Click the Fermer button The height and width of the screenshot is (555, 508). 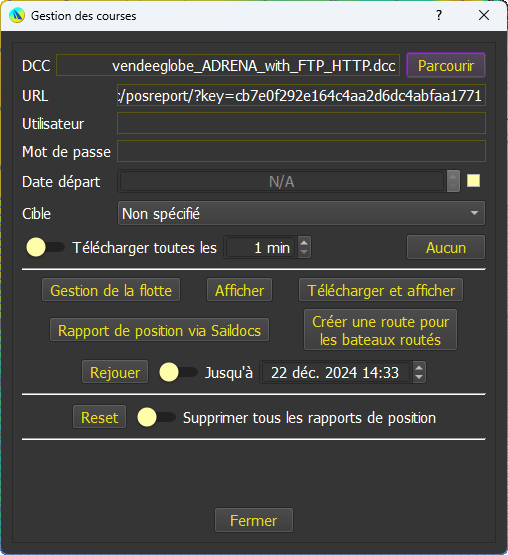point(253,520)
